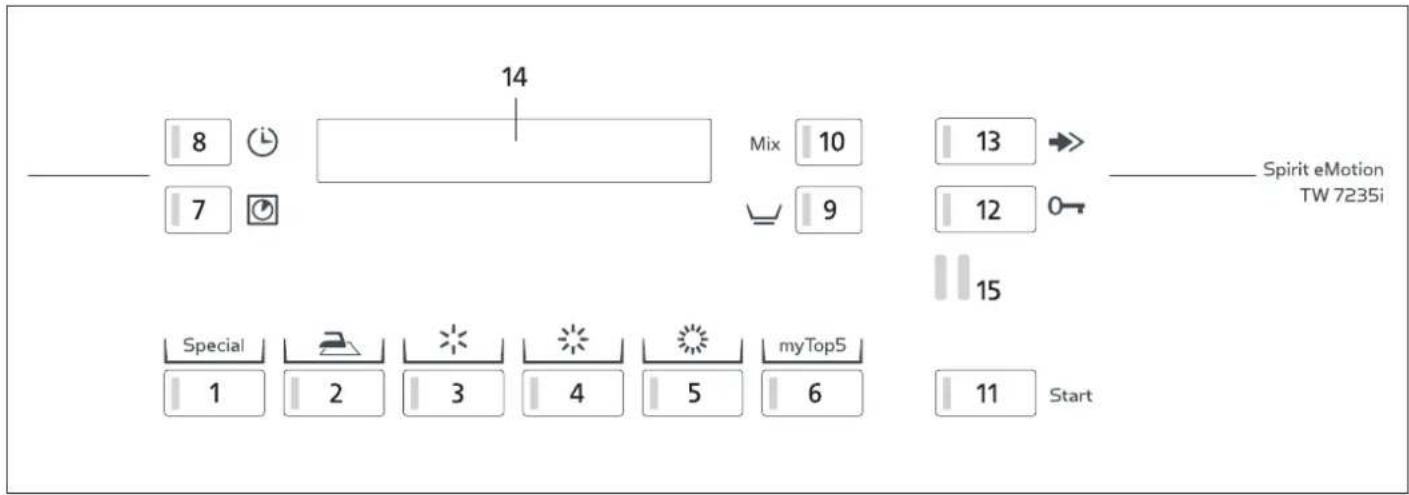Push button 13 next to double arrow
The height and width of the screenshot is (495, 1409).
pyautogui.click(x=986, y=142)
